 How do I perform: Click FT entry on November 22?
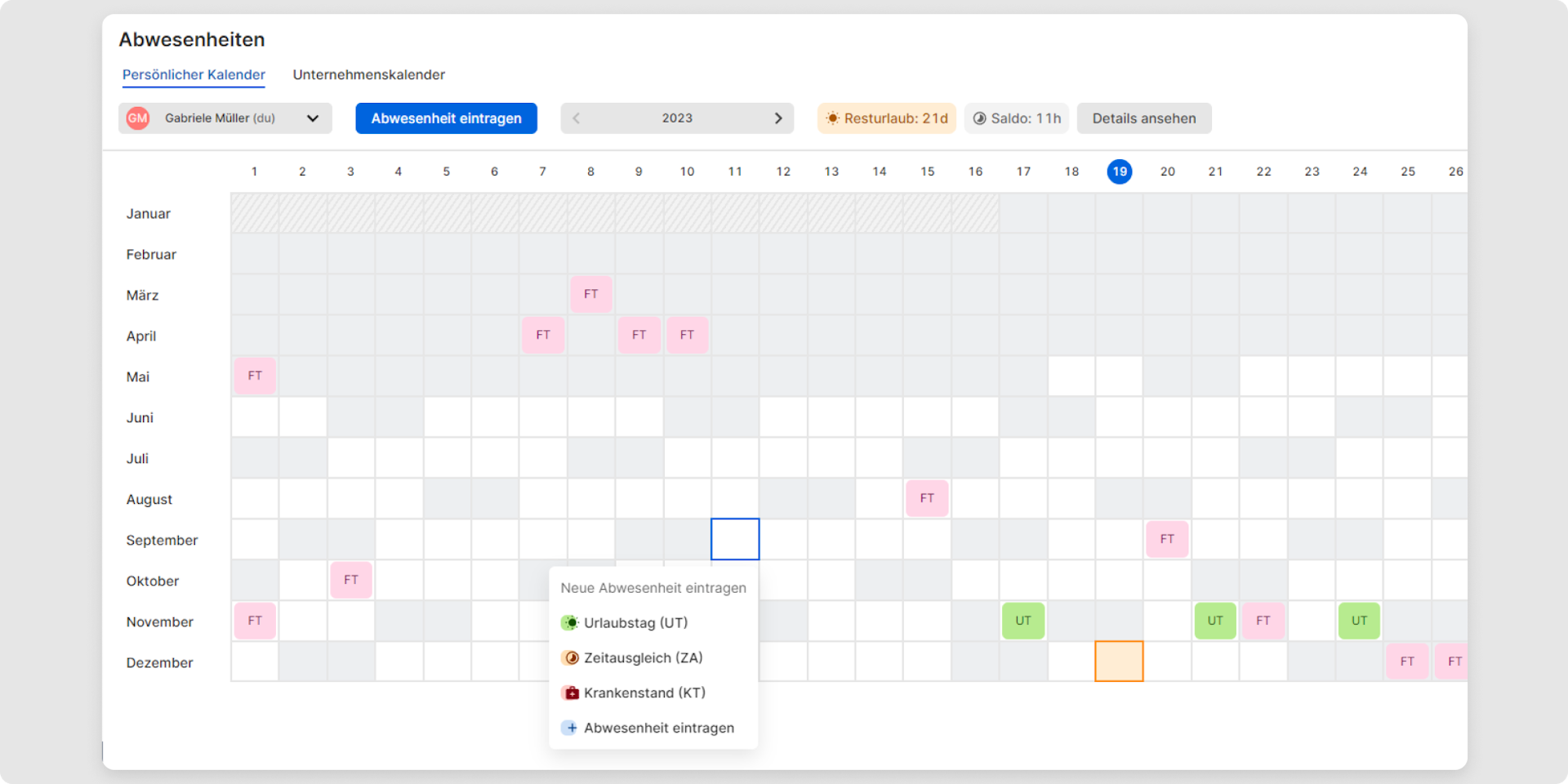(x=1263, y=621)
